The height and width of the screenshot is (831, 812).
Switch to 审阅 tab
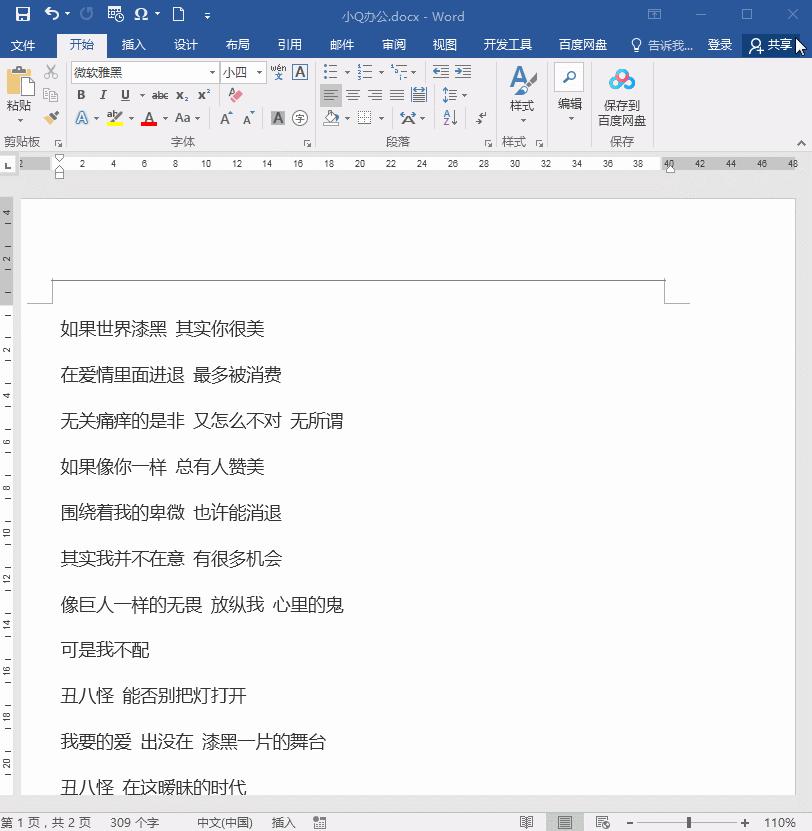click(x=394, y=45)
